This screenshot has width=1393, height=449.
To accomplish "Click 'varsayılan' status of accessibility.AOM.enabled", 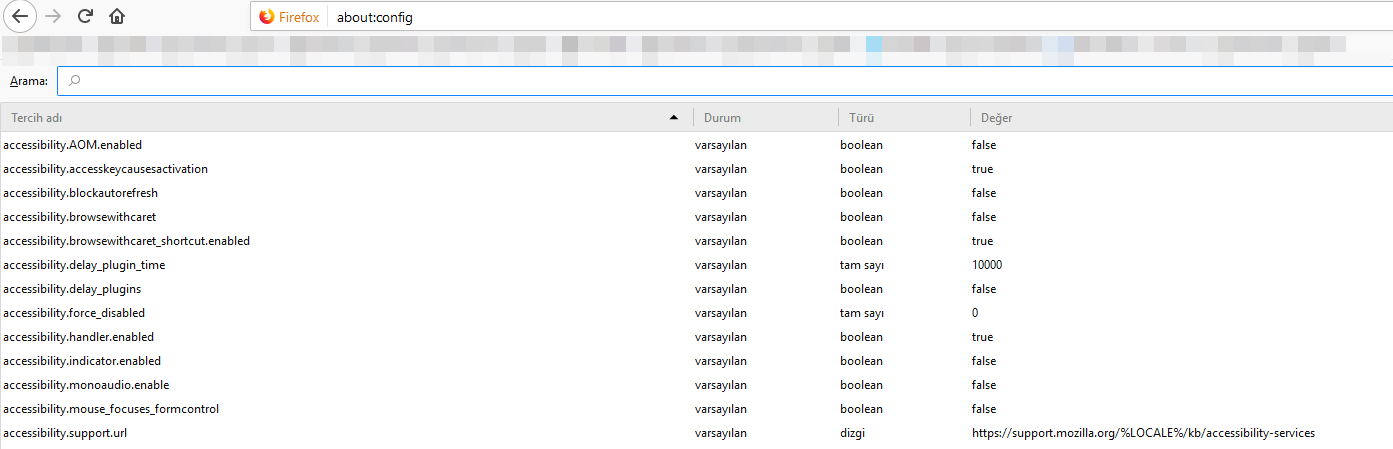I will [x=721, y=145].
